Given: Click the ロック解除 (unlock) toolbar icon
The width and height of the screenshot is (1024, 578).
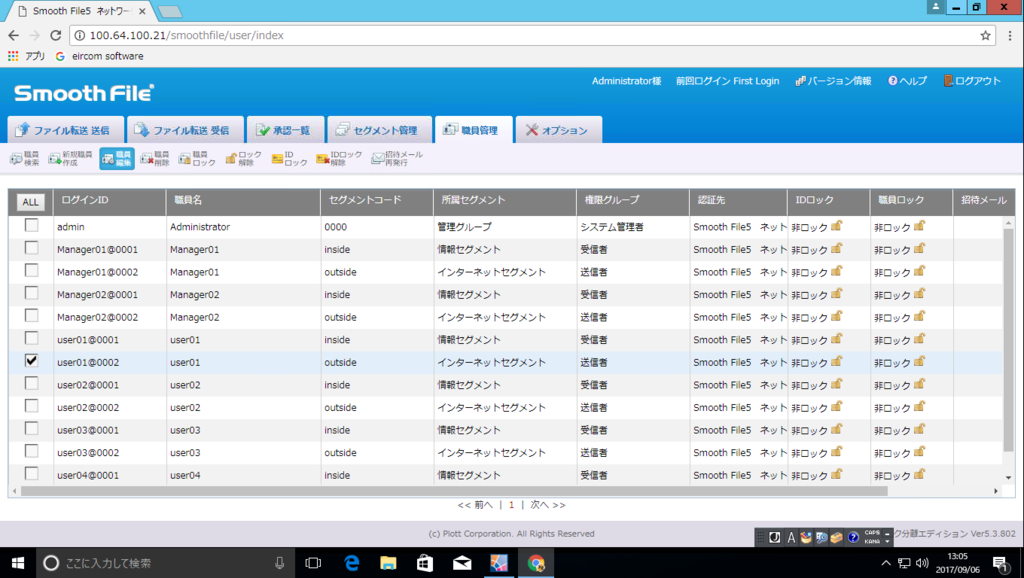Looking at the screenshot, I should (244, 159).
